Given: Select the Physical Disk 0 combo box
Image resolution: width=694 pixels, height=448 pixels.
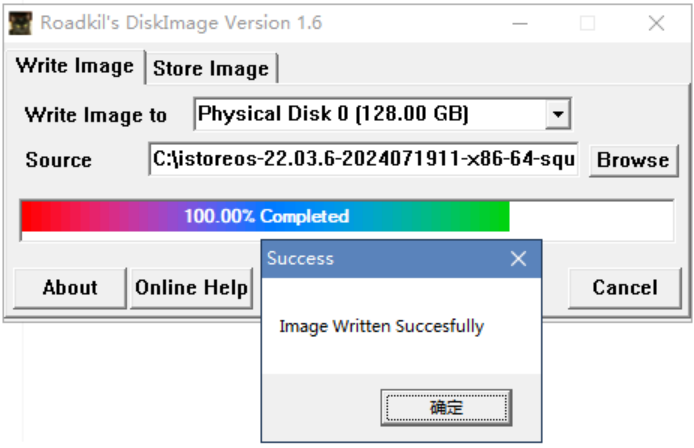Looking at the screenshot, I should pos(370,115).
